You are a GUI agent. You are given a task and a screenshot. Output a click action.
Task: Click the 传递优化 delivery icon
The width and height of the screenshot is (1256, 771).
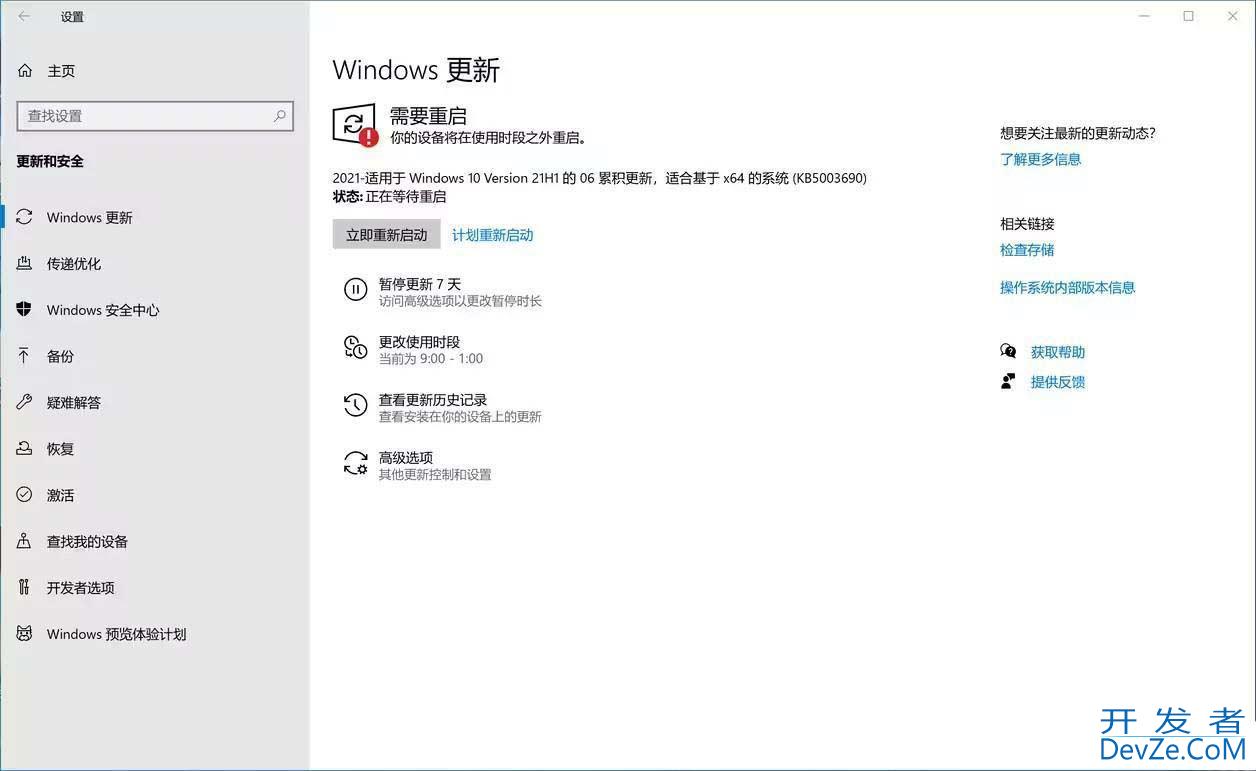(25, 264)
